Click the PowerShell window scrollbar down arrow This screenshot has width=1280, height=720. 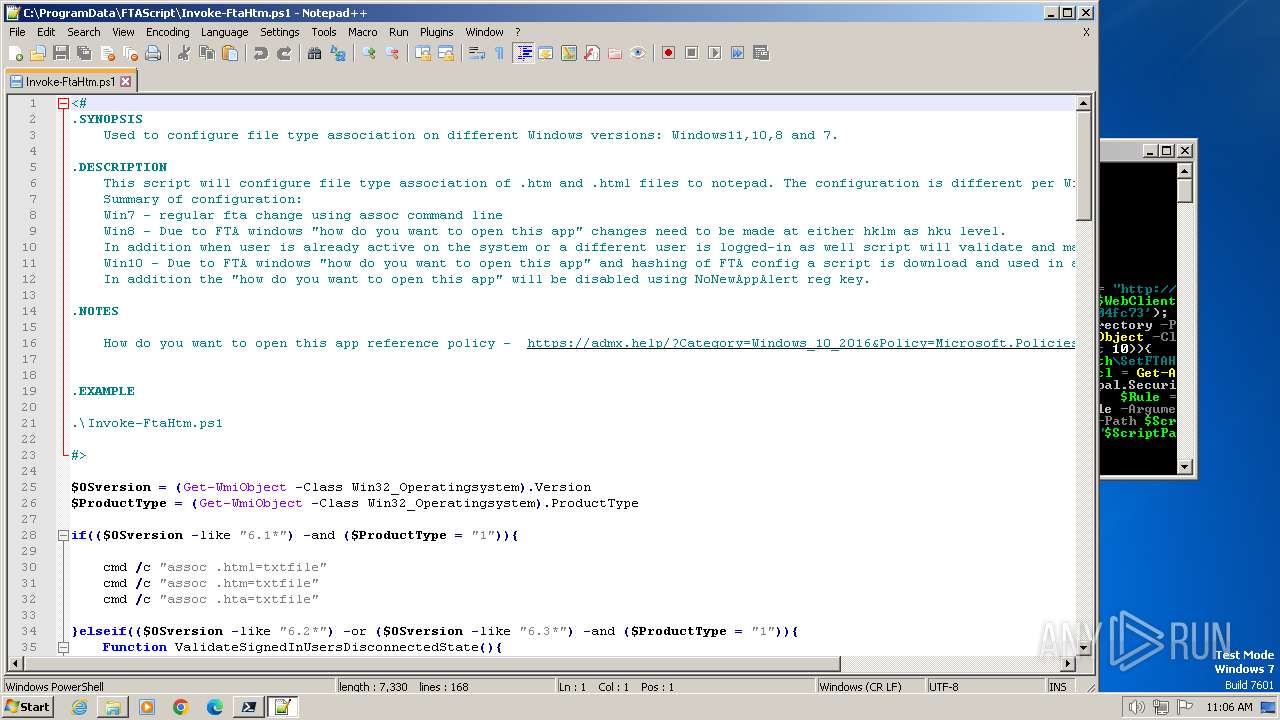[1185, 466]
